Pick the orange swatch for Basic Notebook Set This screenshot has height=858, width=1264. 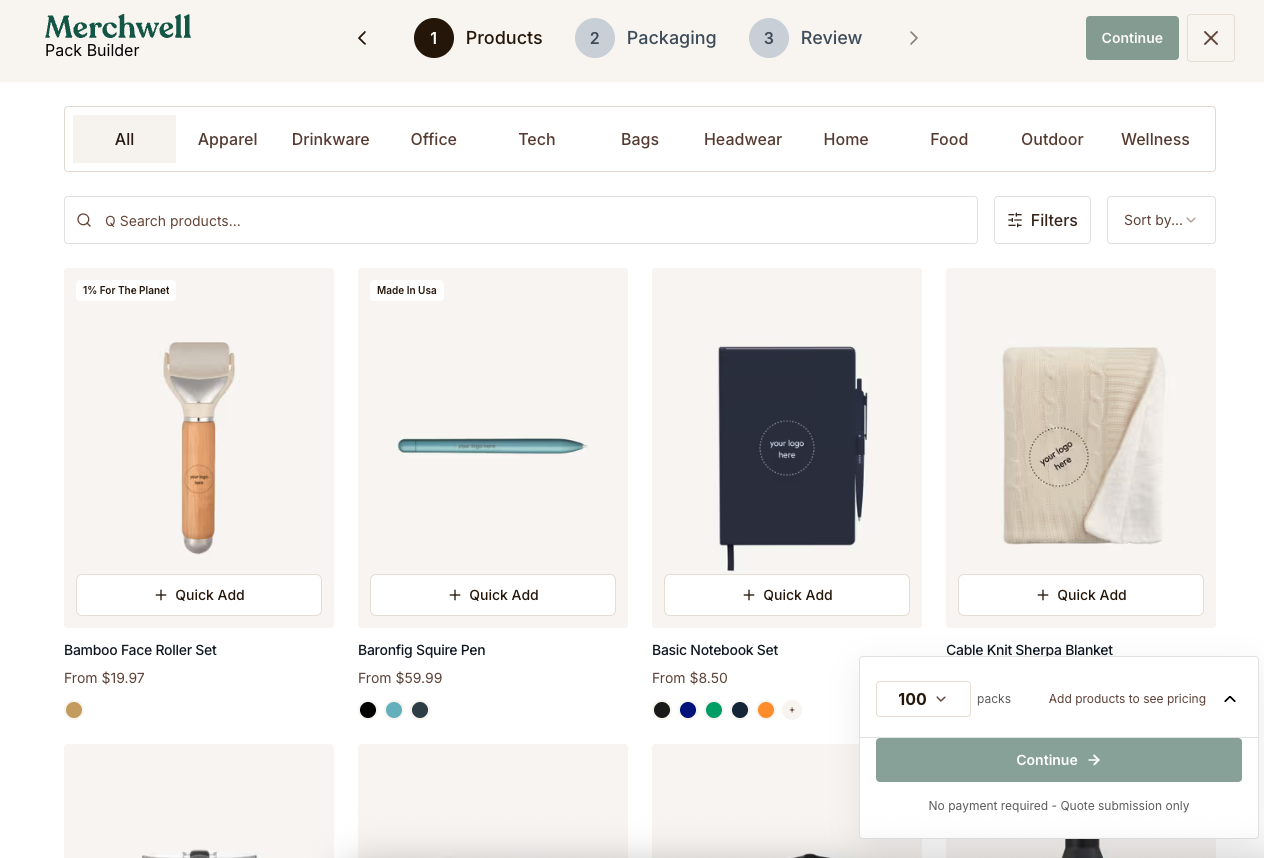click(x=766, y=710)
